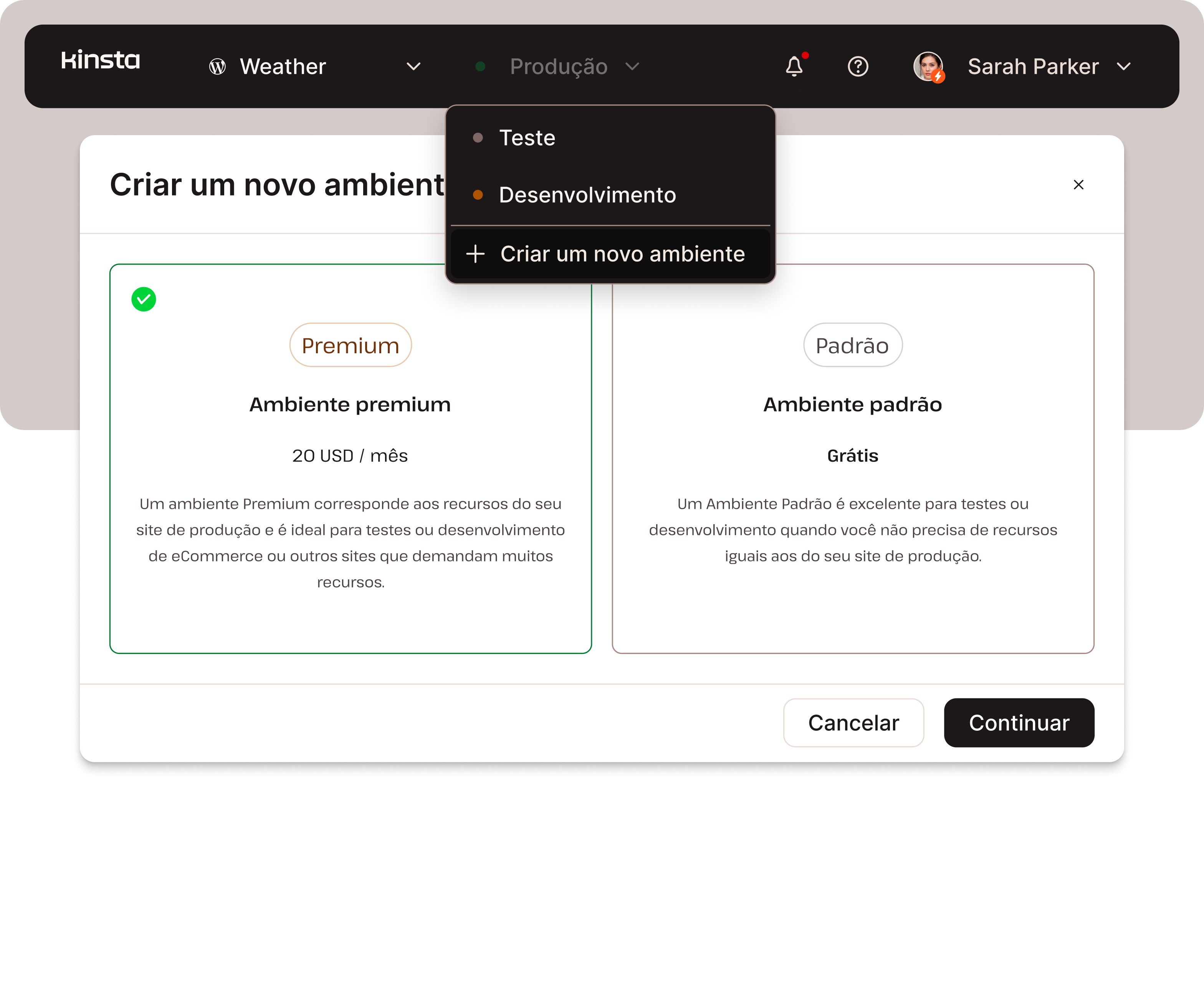1204x983 pixels.
Task: Click the Cancelar button
Action: (853, 723)
